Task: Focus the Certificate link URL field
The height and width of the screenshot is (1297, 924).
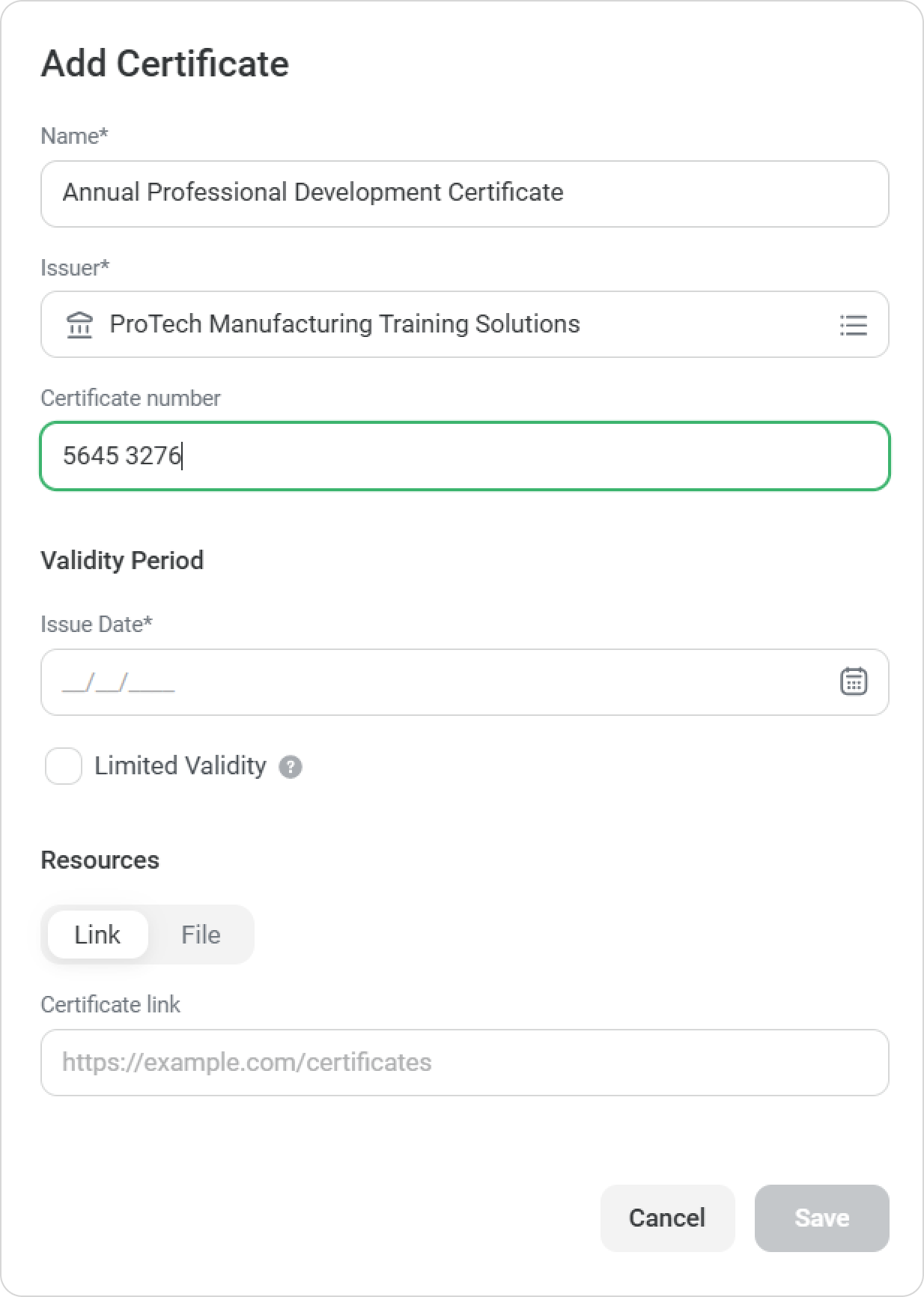Action: [x=464, y=1062]
